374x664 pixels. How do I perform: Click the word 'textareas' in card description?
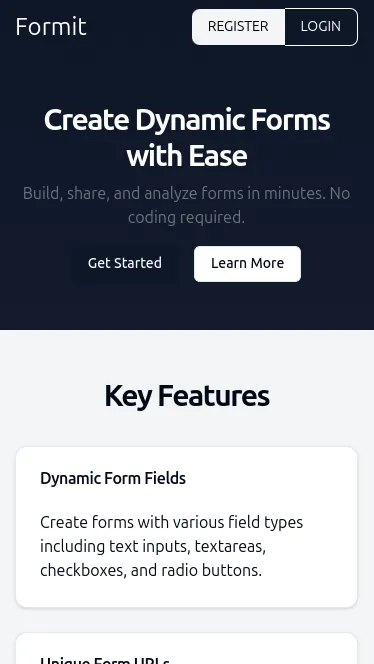point(230,546)
